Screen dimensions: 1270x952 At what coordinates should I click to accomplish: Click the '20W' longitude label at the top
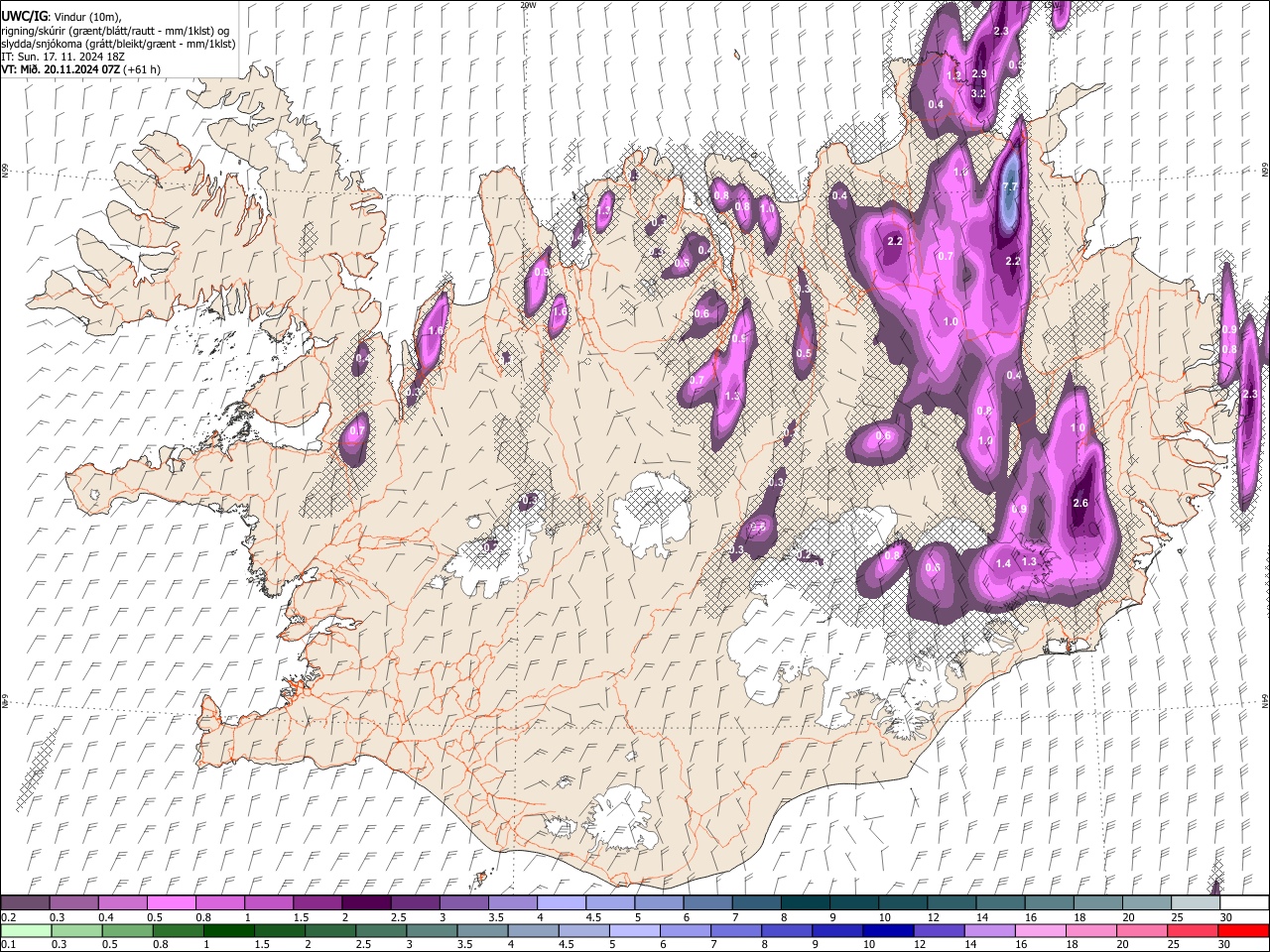(x=528, y=5)
